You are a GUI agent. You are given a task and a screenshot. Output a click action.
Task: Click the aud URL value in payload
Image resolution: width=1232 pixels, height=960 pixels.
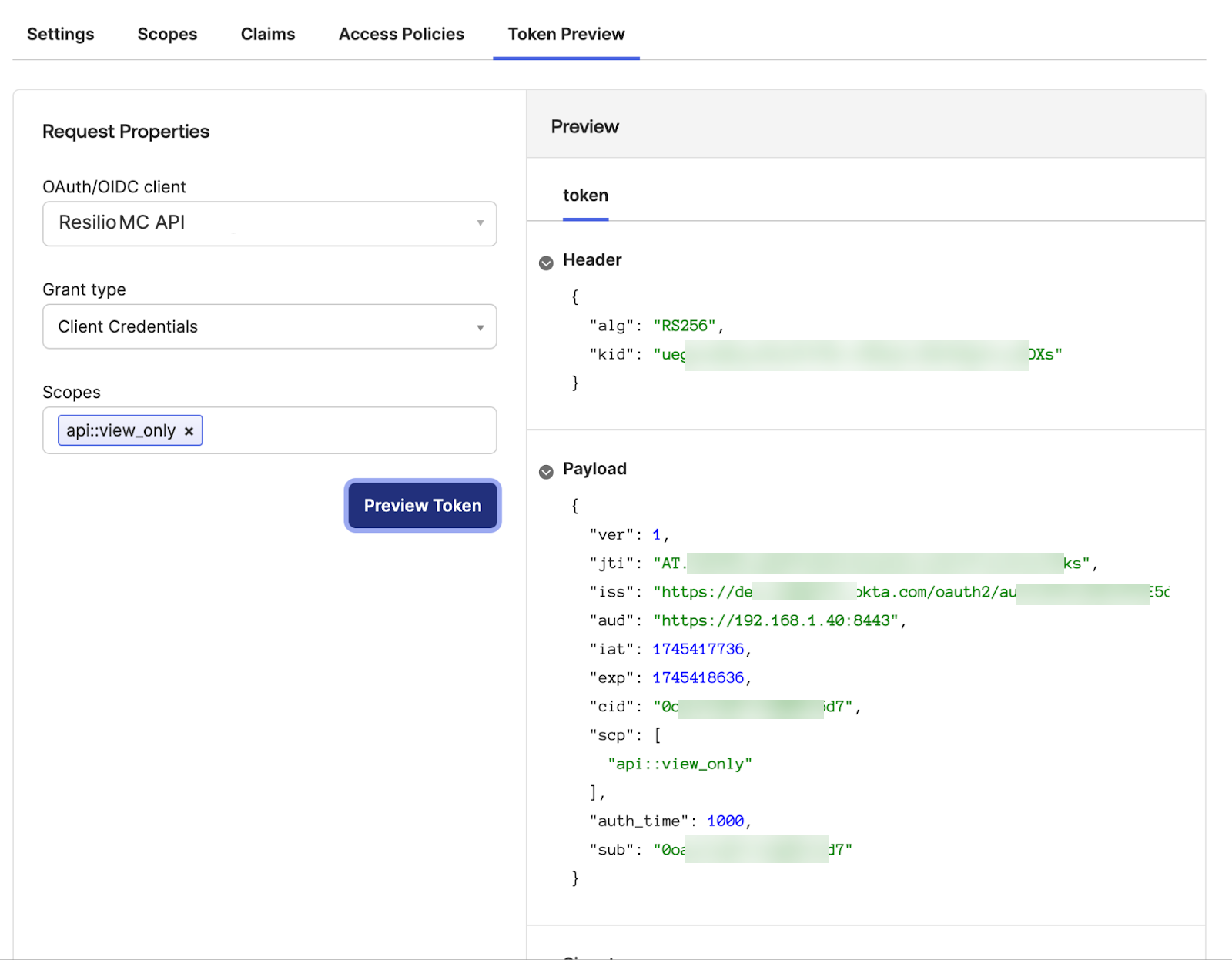(x=775, y=620)
